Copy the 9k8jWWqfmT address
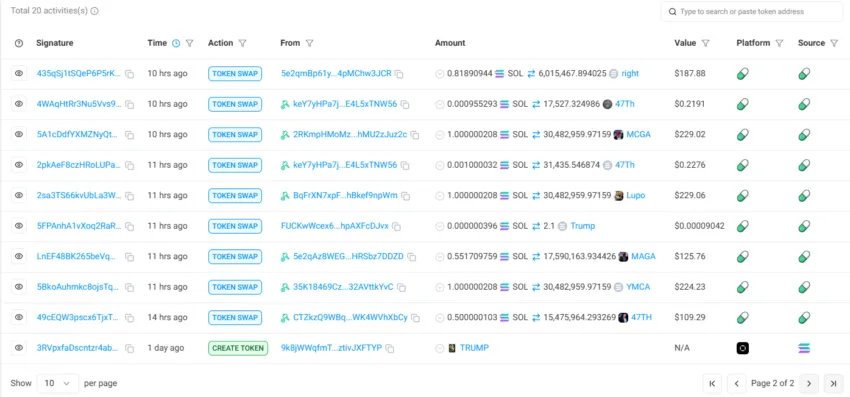The width and height of the screenshot is (850, 397). pos(390,348)
